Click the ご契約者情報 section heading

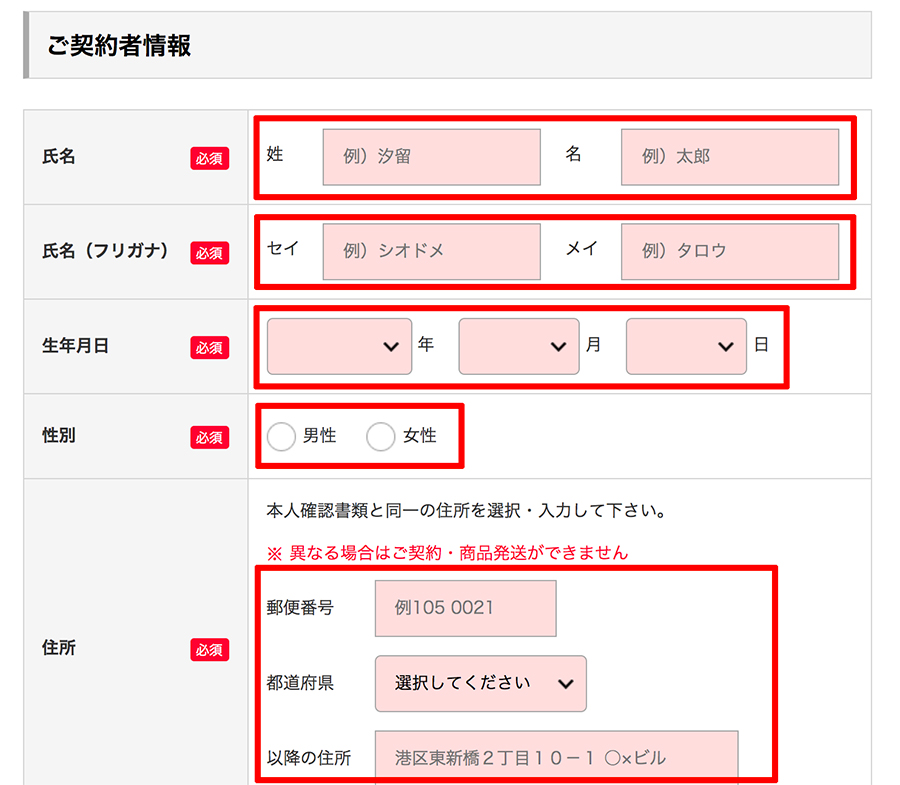pos(119,46)
